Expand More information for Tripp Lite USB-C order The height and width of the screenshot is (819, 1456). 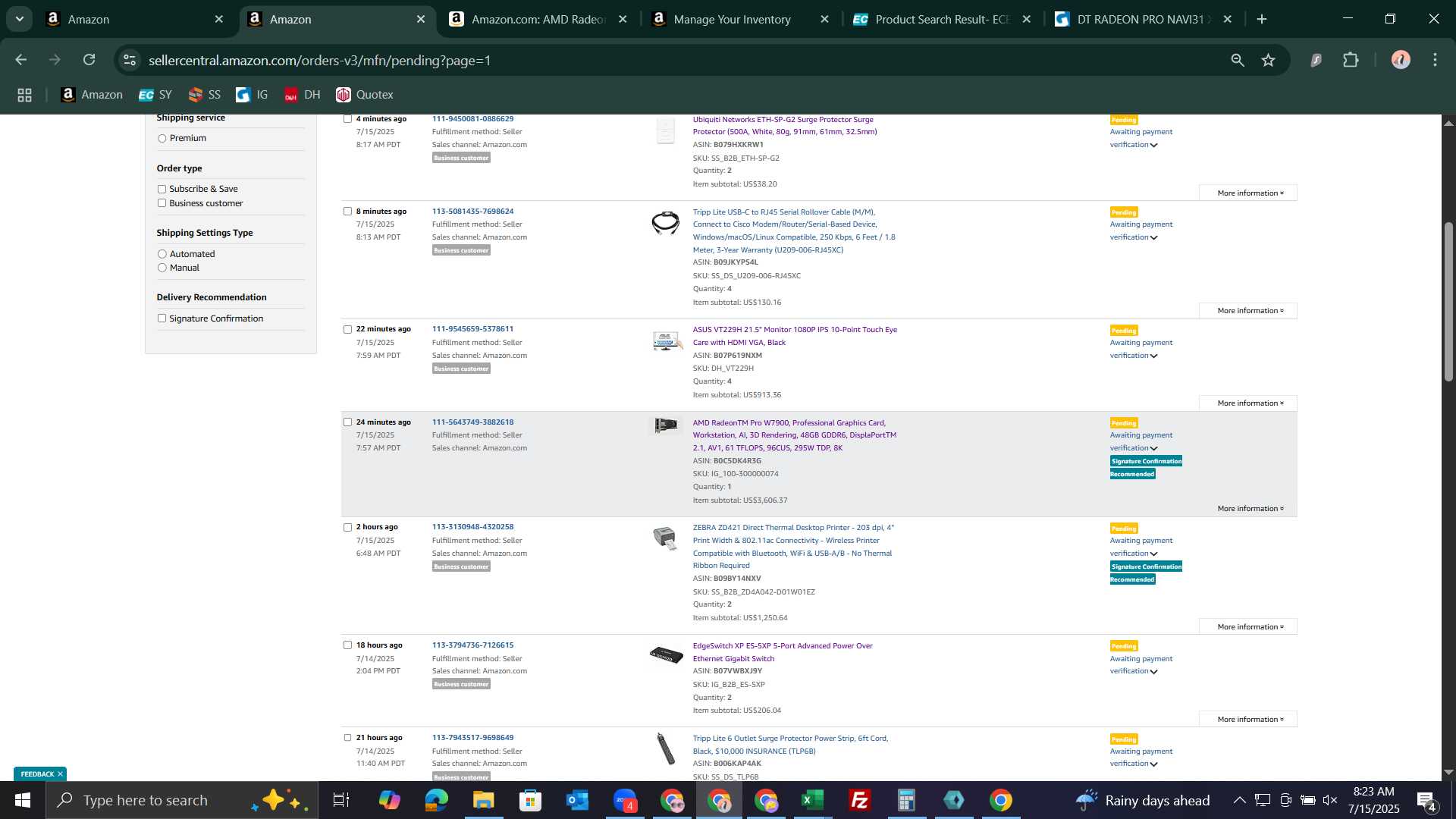1248,311
